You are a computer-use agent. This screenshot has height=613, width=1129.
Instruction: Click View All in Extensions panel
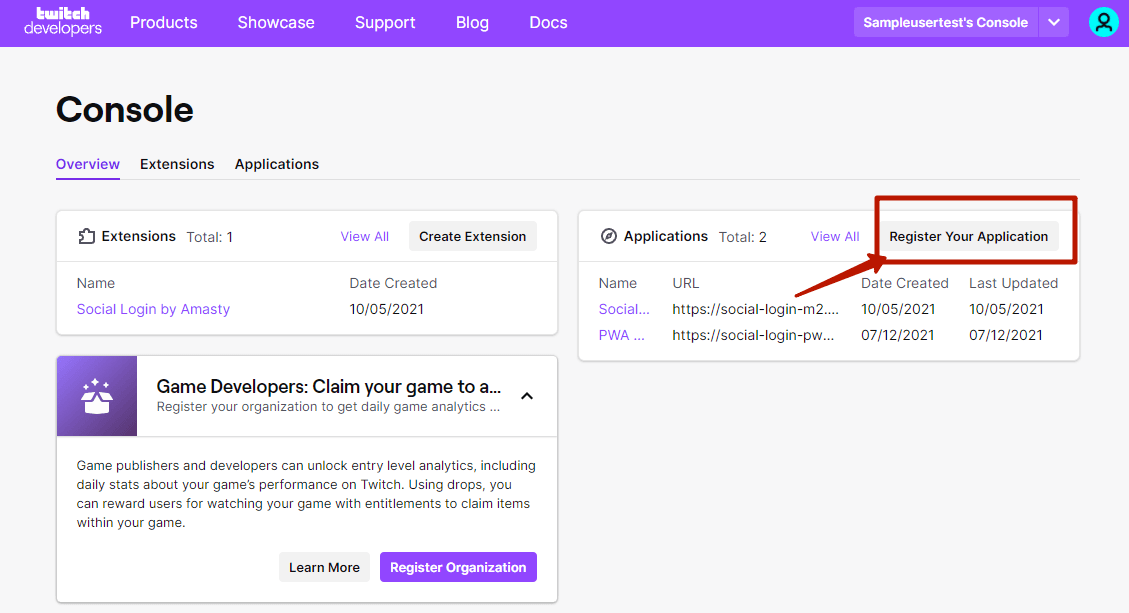(364, 236)
